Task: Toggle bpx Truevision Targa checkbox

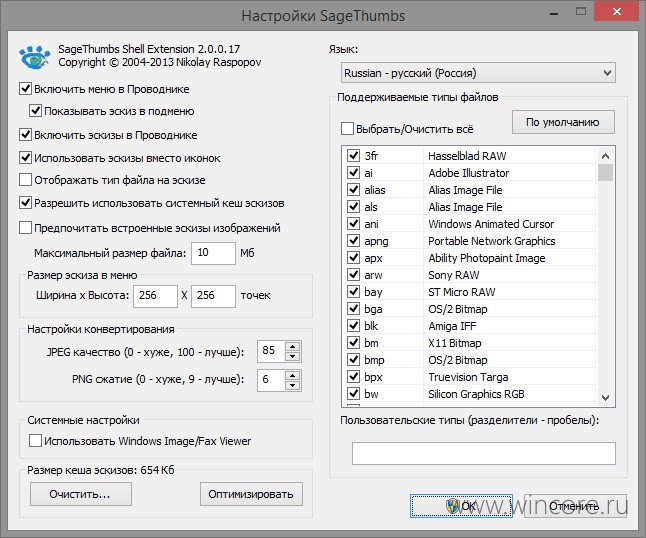Action: click(x=353, y=377)
